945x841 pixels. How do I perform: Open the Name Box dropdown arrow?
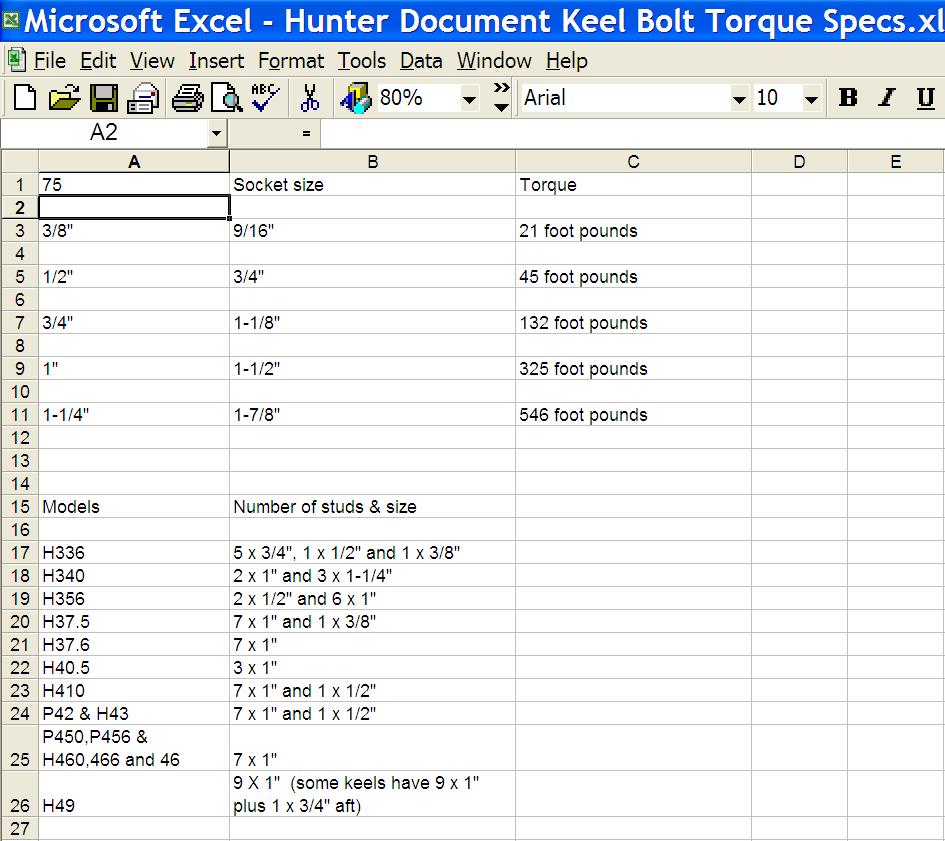pos(217,133)
